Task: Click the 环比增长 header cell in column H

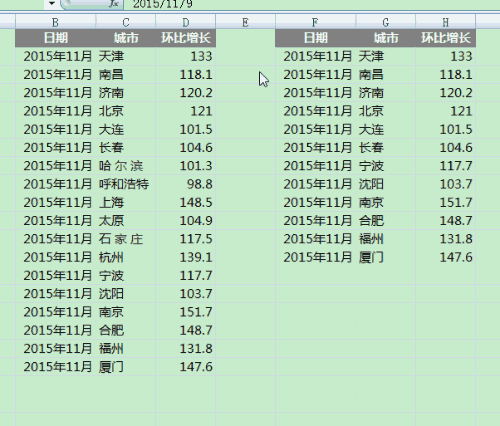Action: click(x=446, y=38)
